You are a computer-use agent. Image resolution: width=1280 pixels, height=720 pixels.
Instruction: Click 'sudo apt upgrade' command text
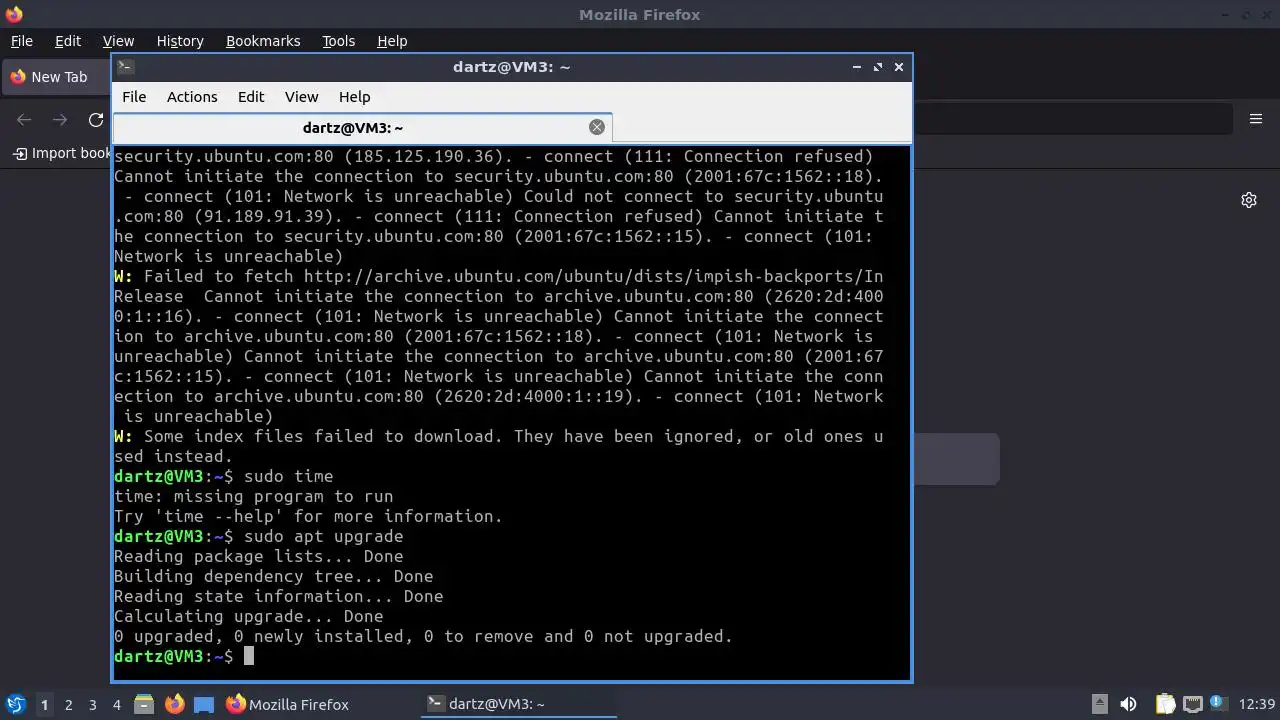324,536
